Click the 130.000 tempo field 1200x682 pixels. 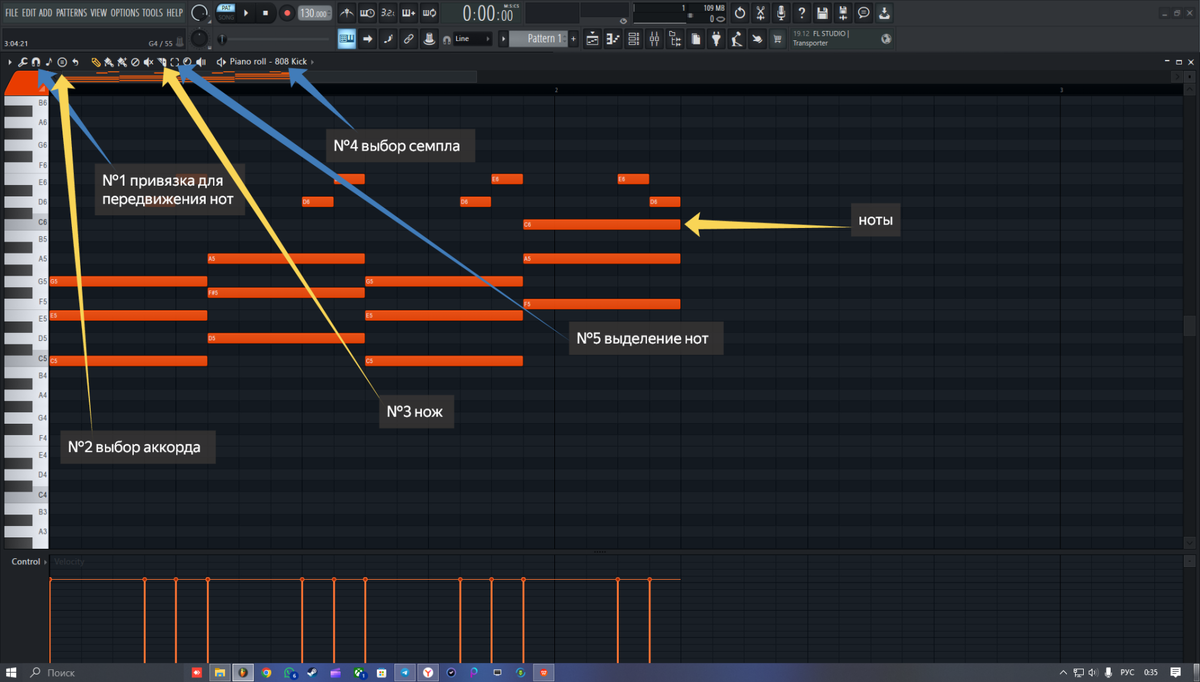click(x=315, y=13)
